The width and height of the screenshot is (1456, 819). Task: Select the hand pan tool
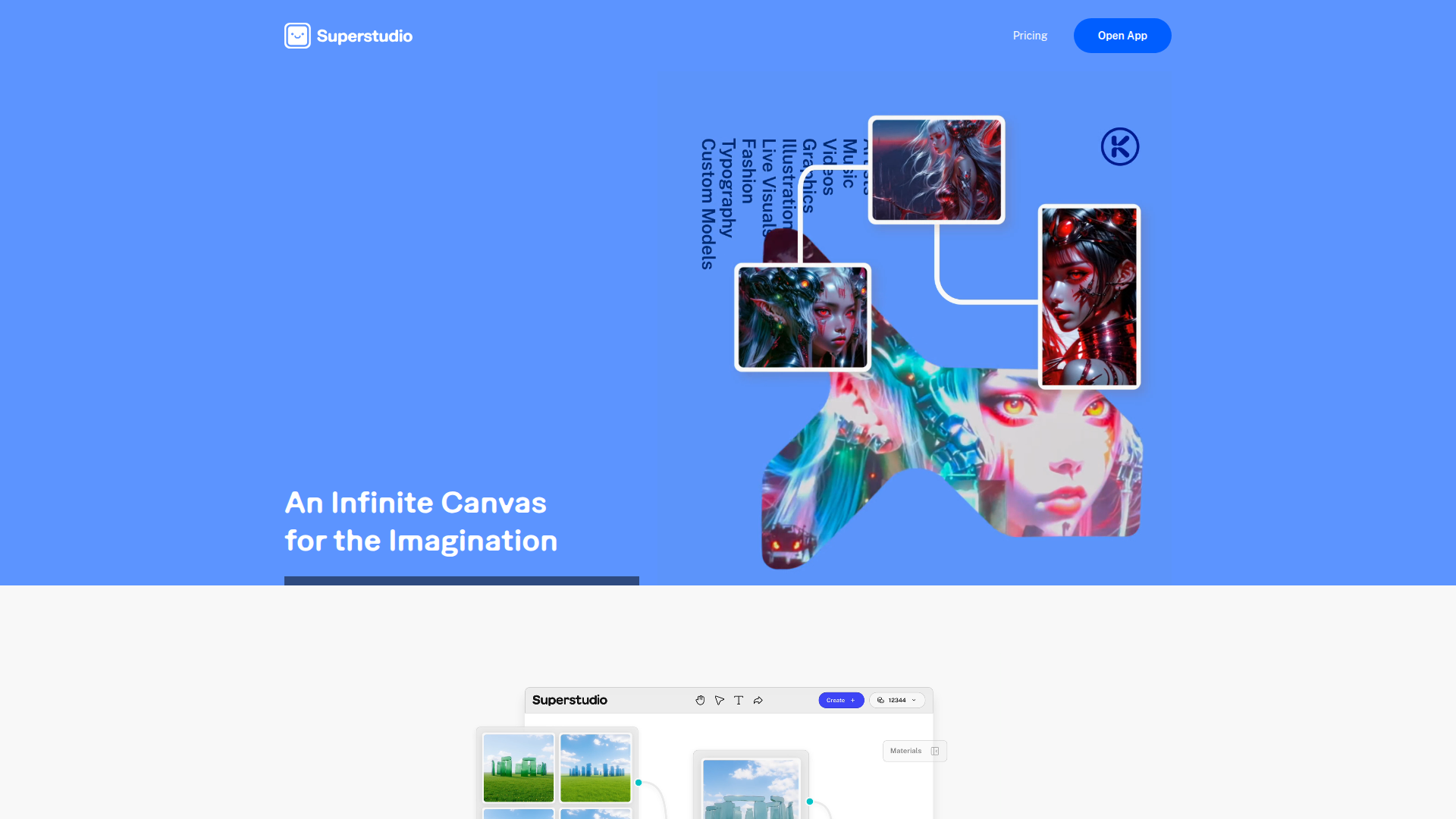click(x=700, y=700)
